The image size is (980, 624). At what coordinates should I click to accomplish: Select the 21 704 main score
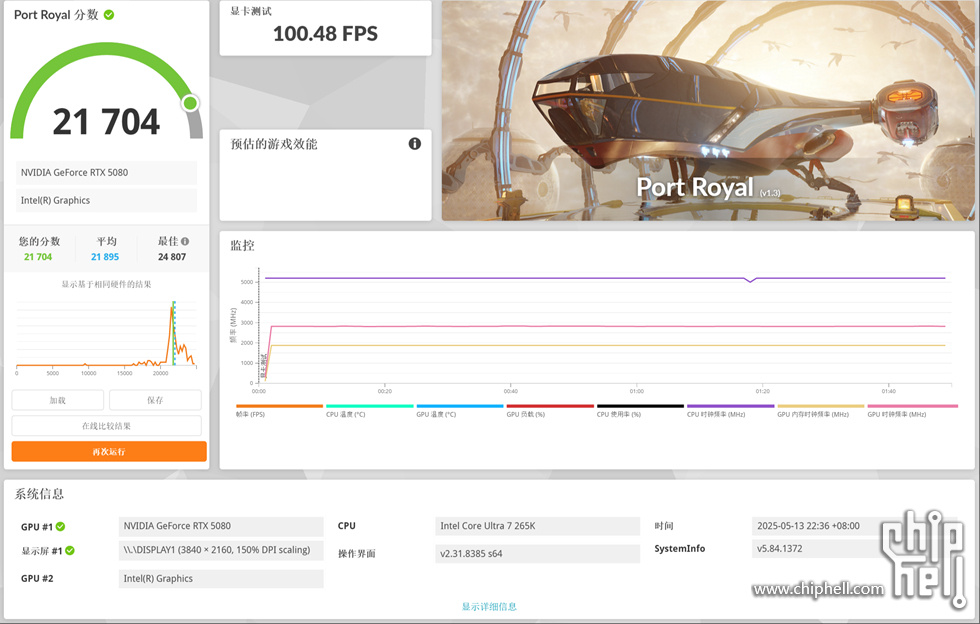click(x=106, y=121)
